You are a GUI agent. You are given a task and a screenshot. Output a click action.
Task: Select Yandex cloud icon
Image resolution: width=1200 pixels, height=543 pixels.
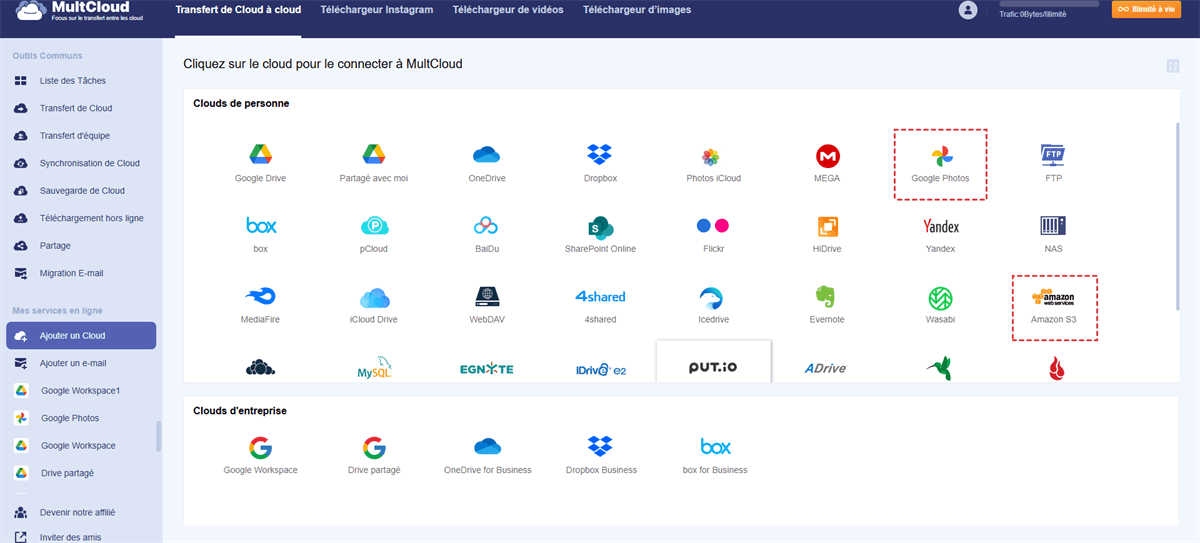click(x=941, y=234)
